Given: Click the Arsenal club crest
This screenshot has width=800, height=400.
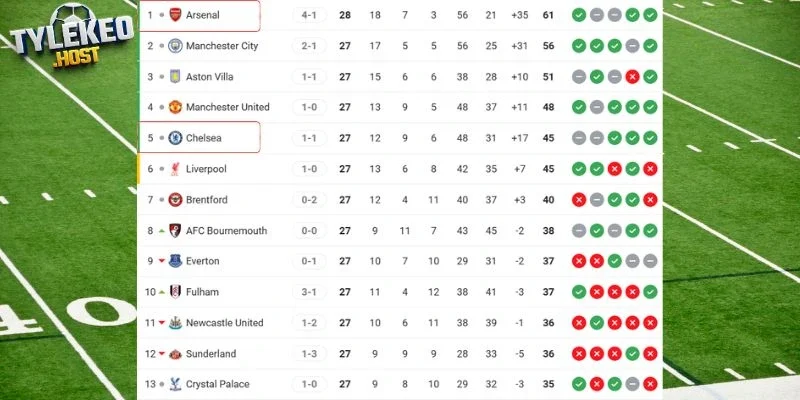Looking at the screenshot, I should click(x=175, y=15).
